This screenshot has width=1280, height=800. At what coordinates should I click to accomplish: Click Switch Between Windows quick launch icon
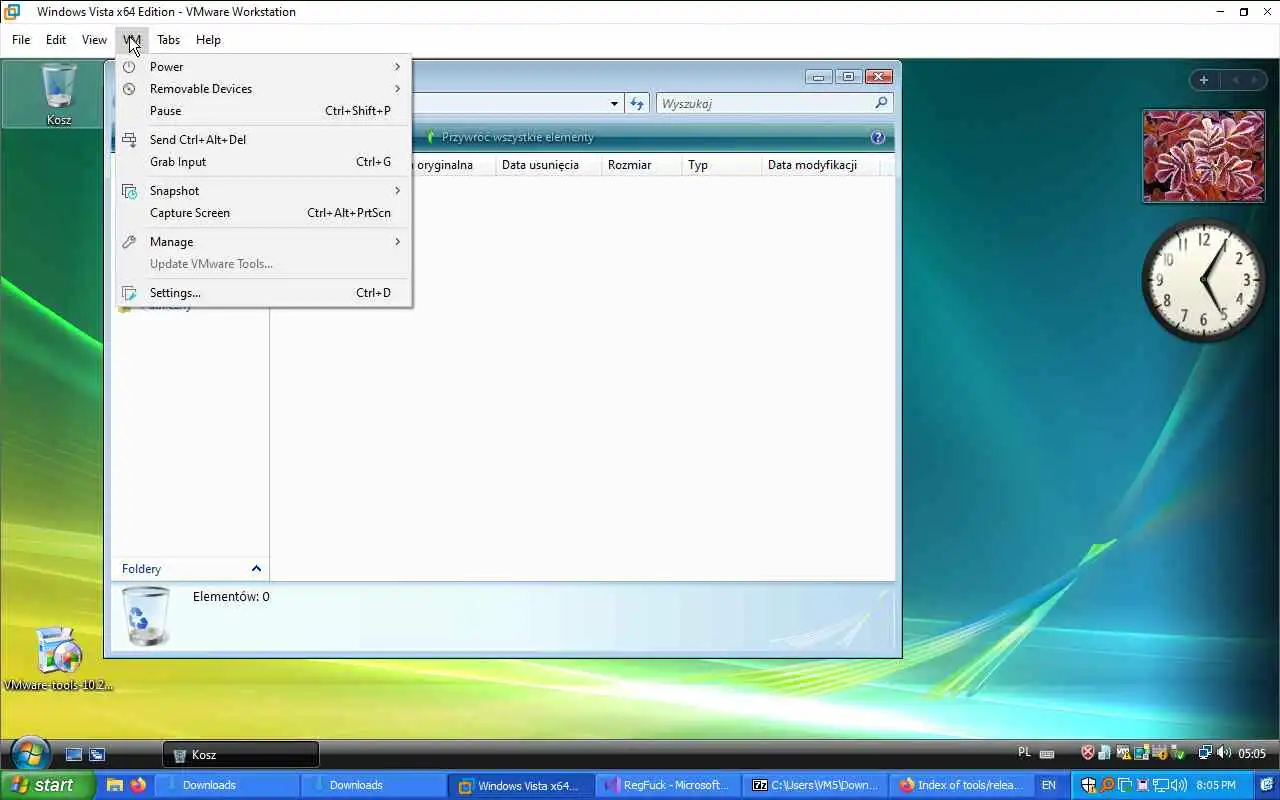coord(97,755)
